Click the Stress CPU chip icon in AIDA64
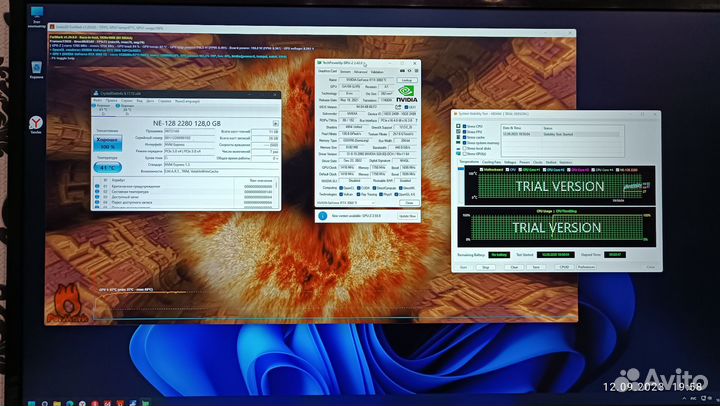The height and width of the screenshot is (406, 720). 458,126
